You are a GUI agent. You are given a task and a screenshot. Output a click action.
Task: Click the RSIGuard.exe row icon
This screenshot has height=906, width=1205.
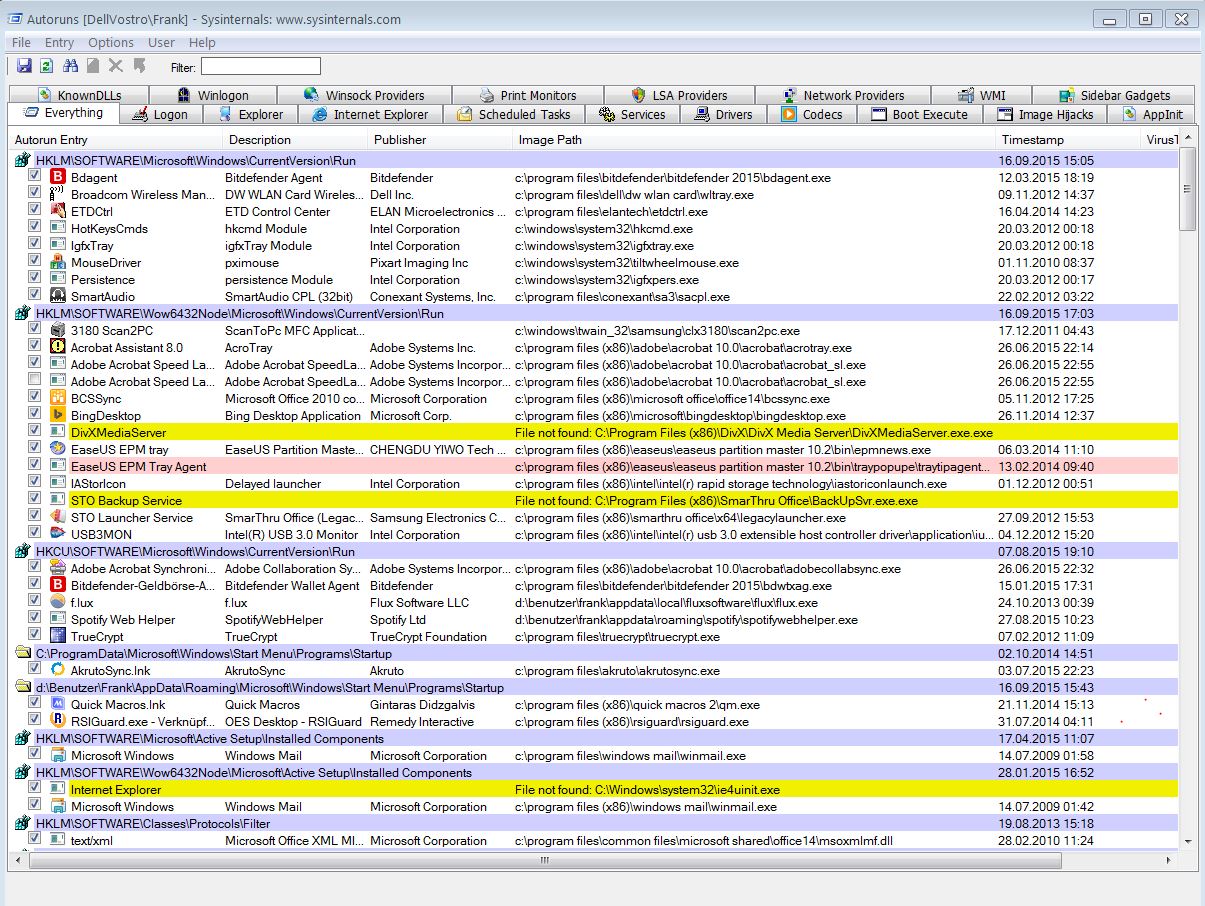point(58,722)
